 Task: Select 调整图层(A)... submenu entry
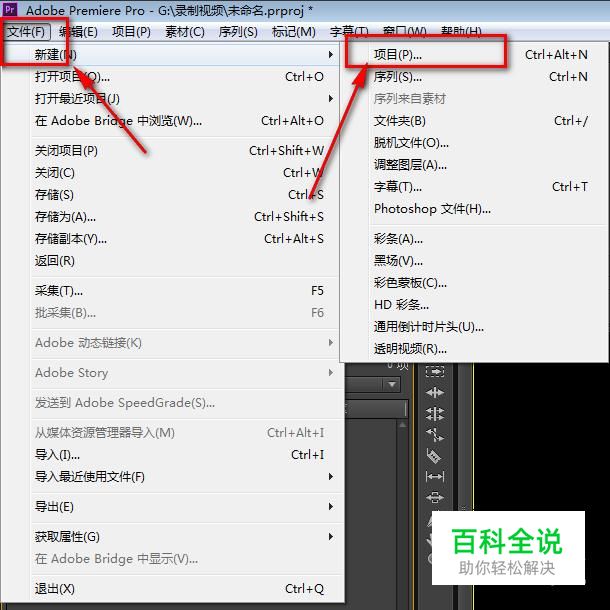click(x=474, y=165)
